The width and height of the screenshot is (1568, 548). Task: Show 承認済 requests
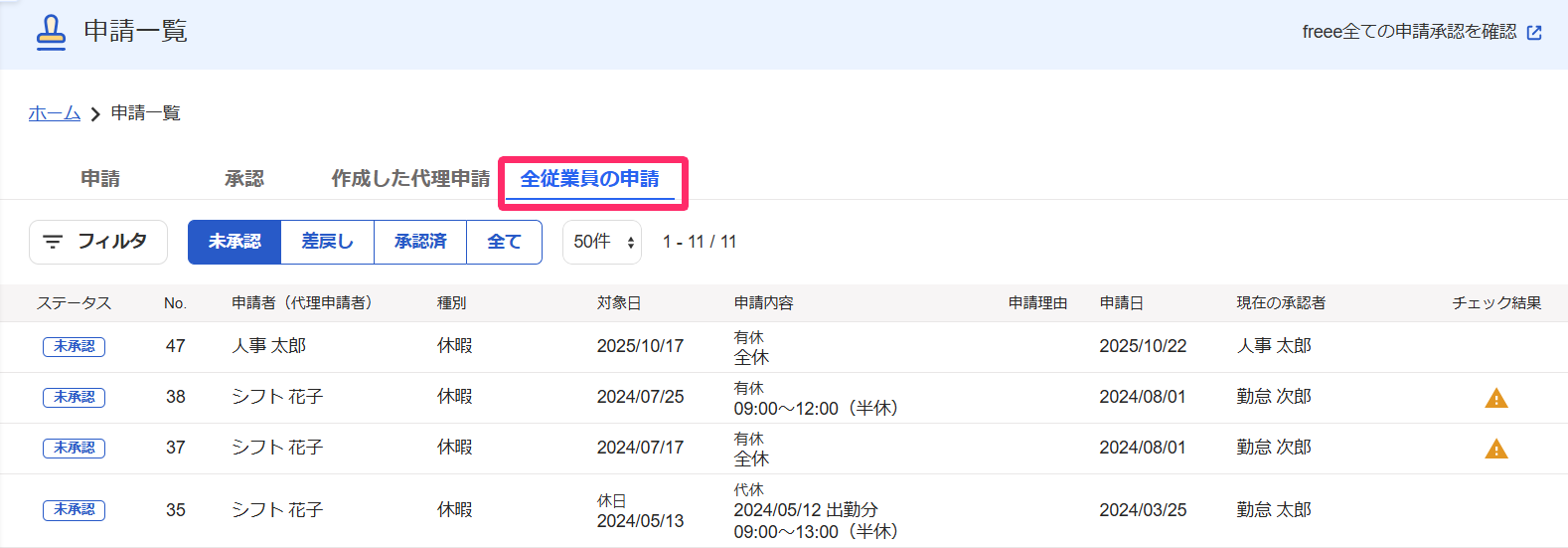click(420, 242)
